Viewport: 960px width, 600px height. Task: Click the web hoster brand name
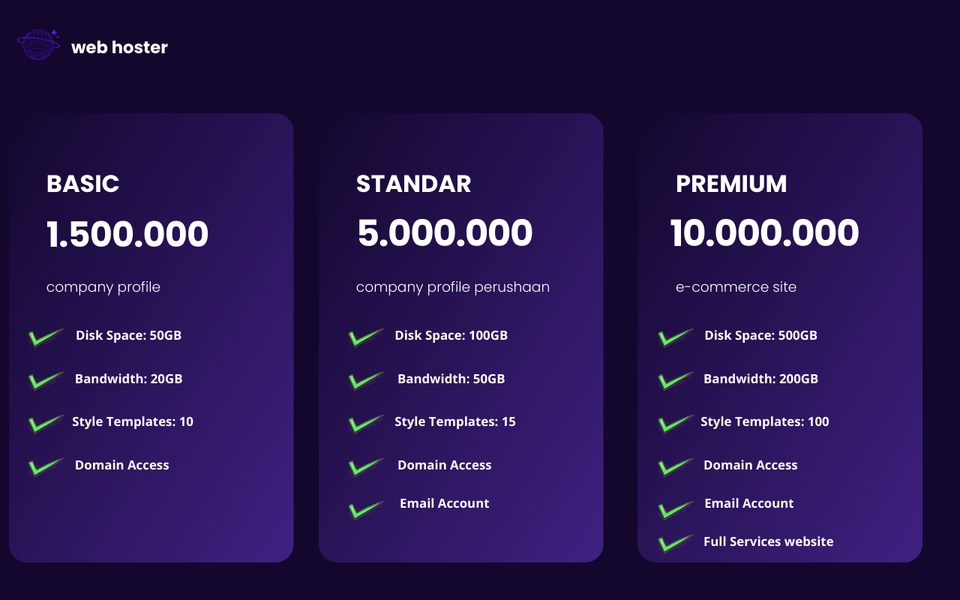119,47
